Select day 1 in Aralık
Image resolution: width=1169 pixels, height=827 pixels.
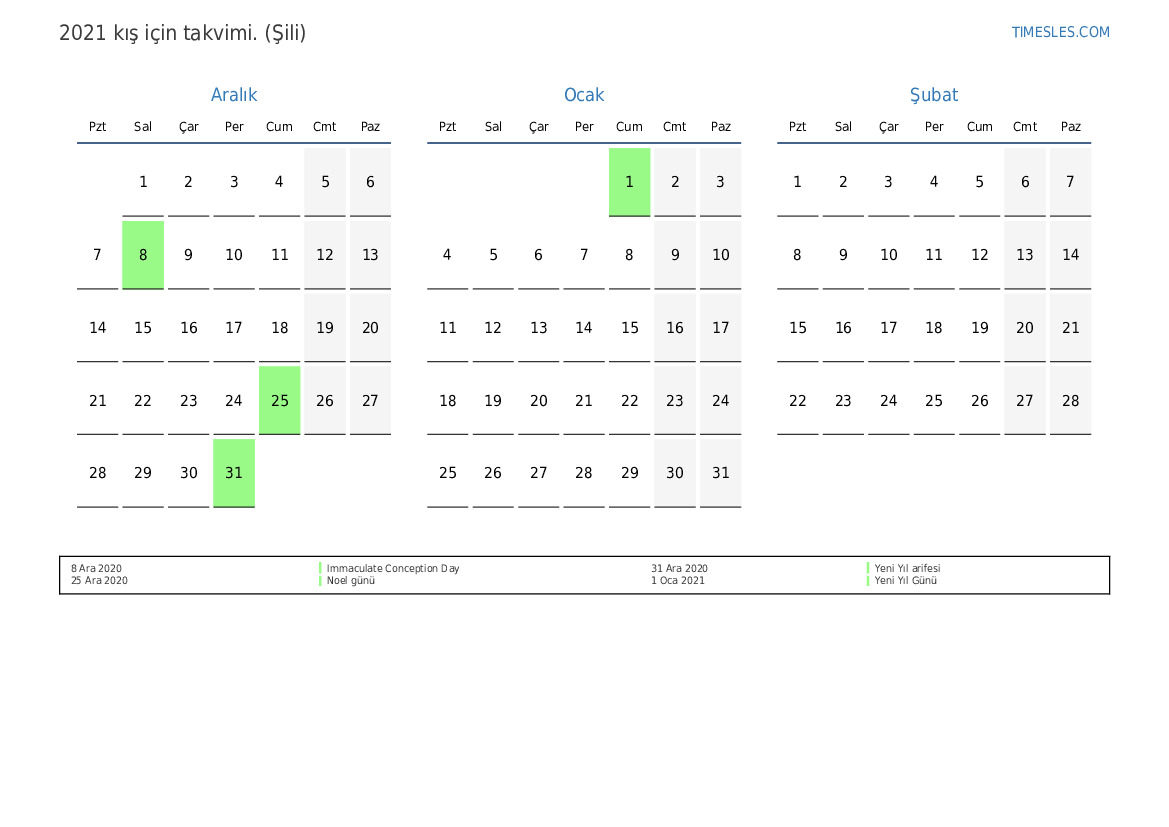[143, 182]
